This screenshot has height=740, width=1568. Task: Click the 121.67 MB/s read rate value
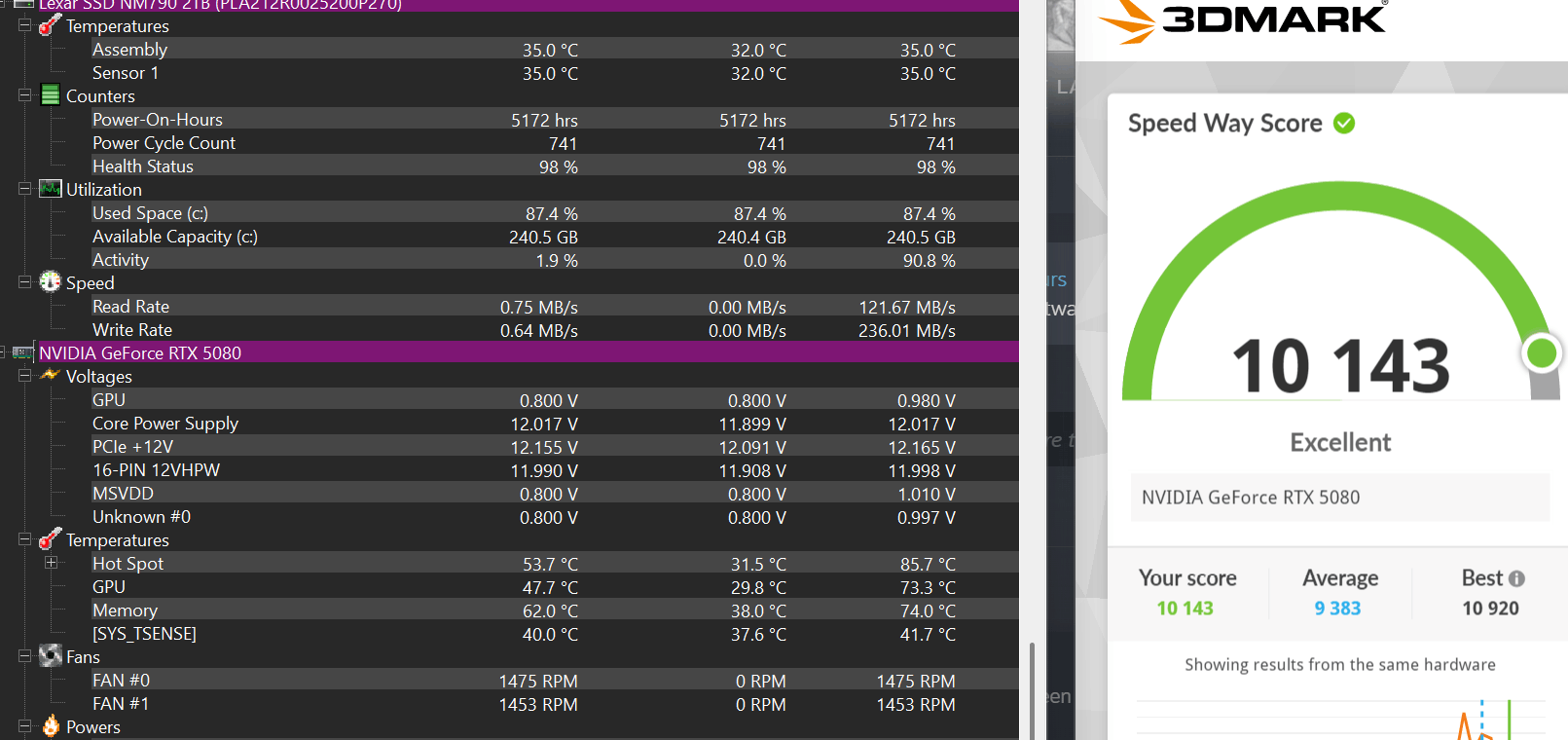click(906, 307)
